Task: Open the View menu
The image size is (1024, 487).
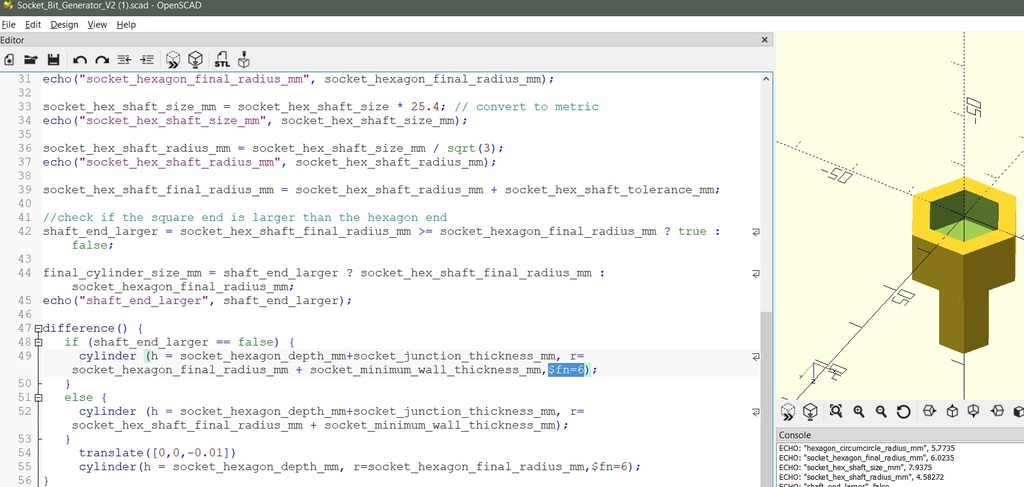Action: pos(97,24)
